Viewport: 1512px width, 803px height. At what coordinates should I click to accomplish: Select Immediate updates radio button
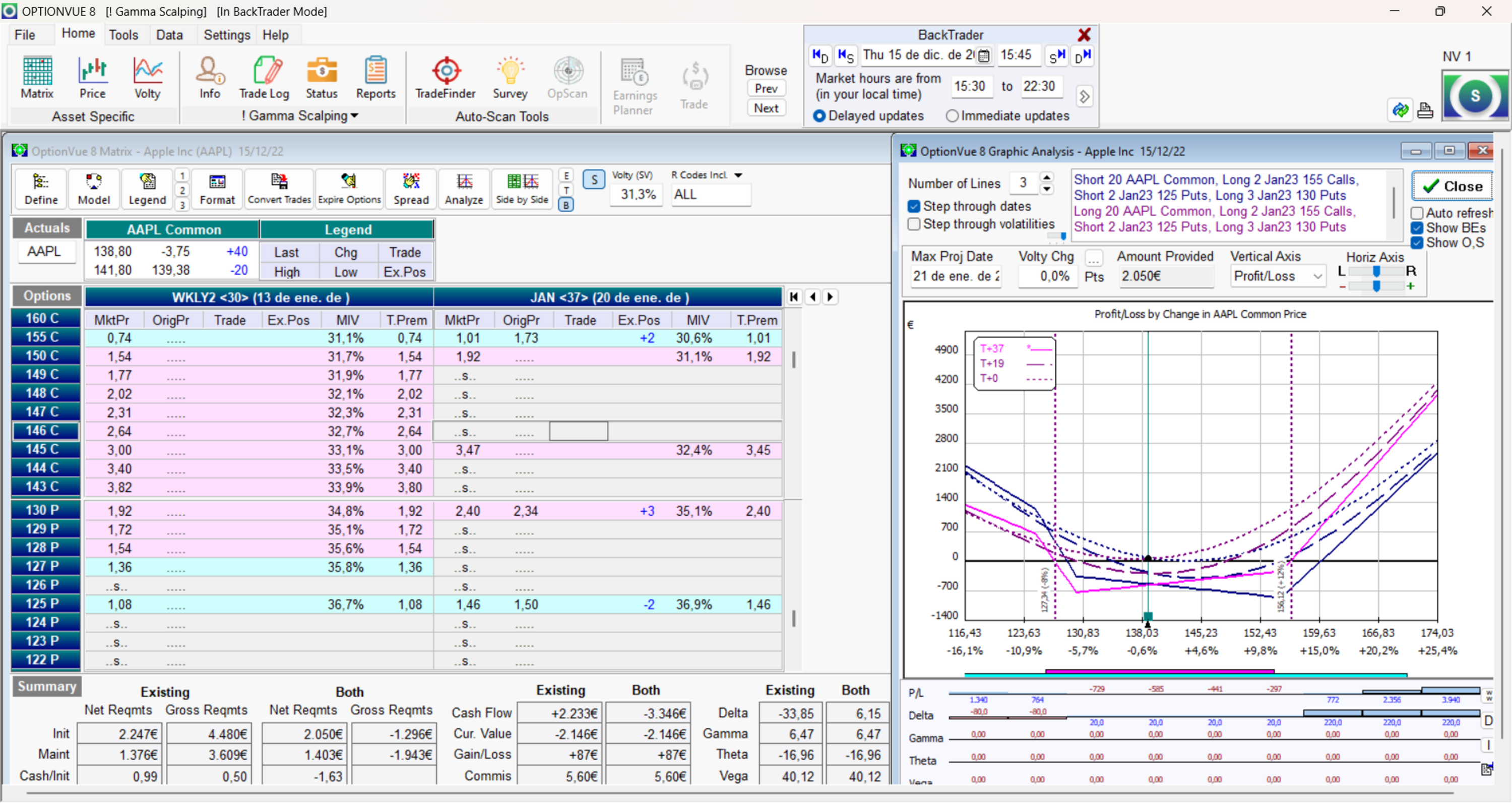(952, 116)
